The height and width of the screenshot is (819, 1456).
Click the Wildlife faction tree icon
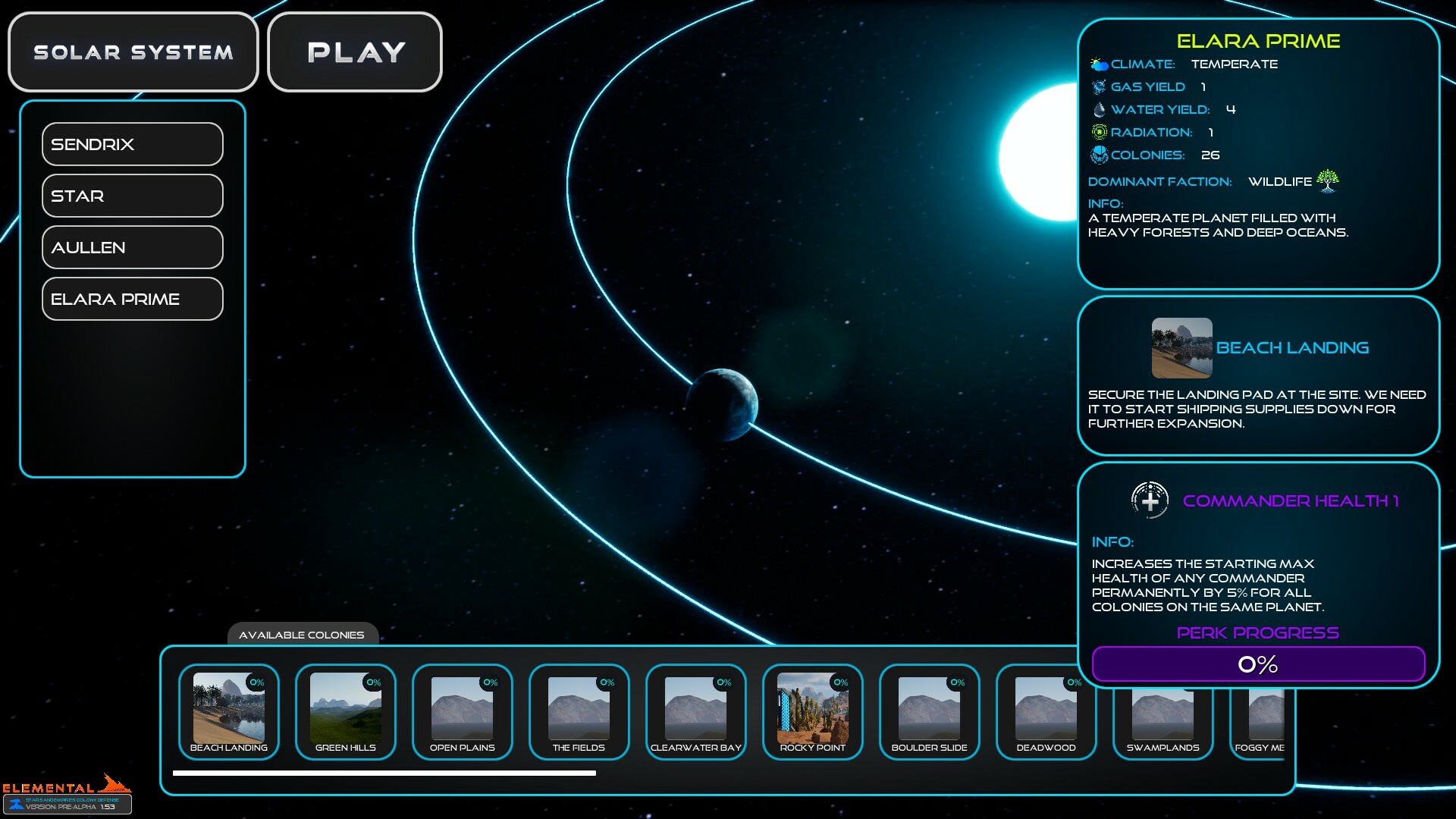coord(1327,180)
